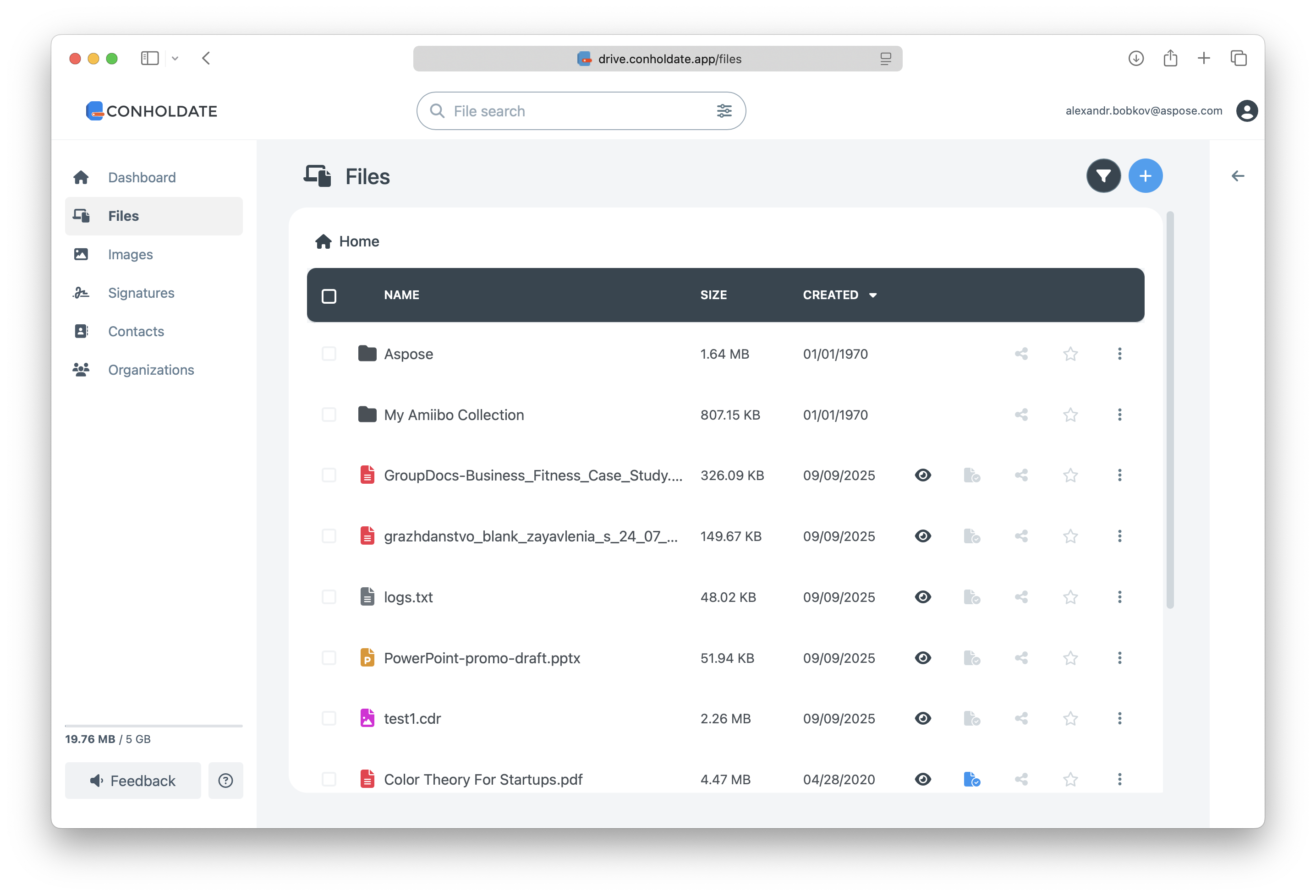Check the test1.cdr row checkbox

329,718
